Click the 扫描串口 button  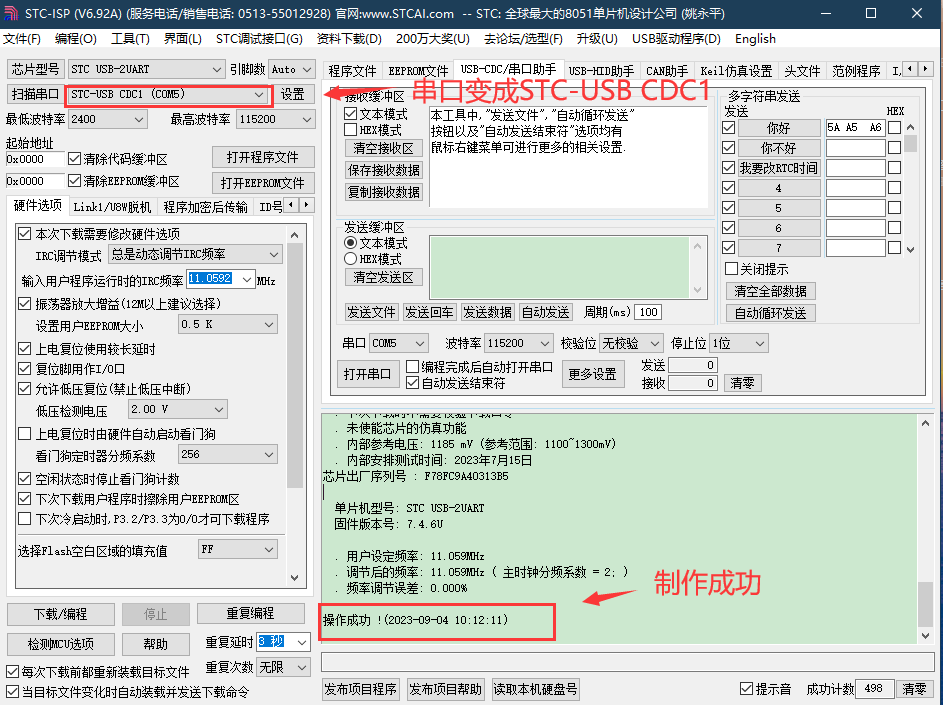(35, 94)
